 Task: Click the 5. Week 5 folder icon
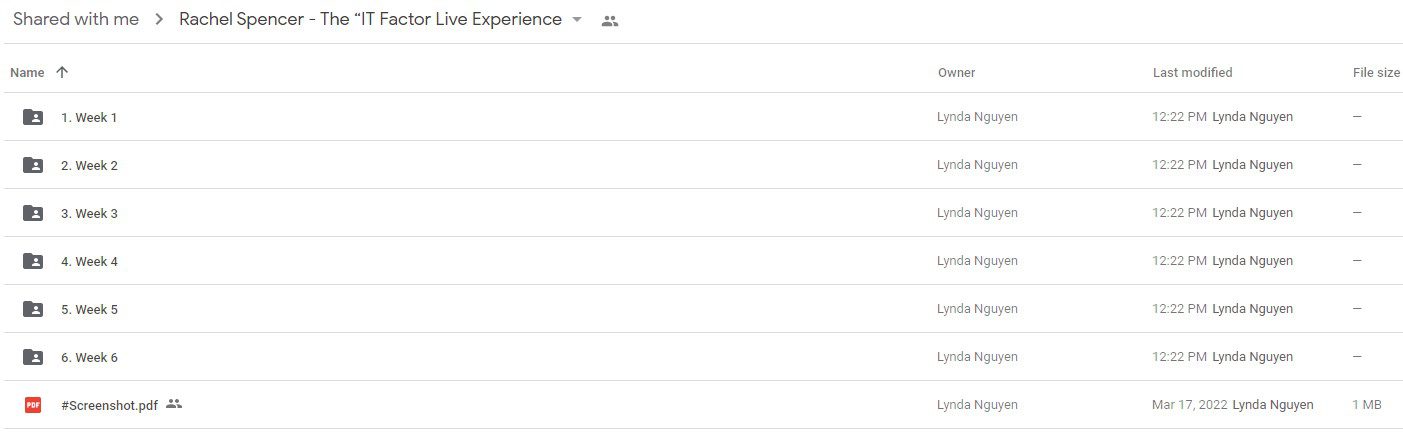click(33, 309)
